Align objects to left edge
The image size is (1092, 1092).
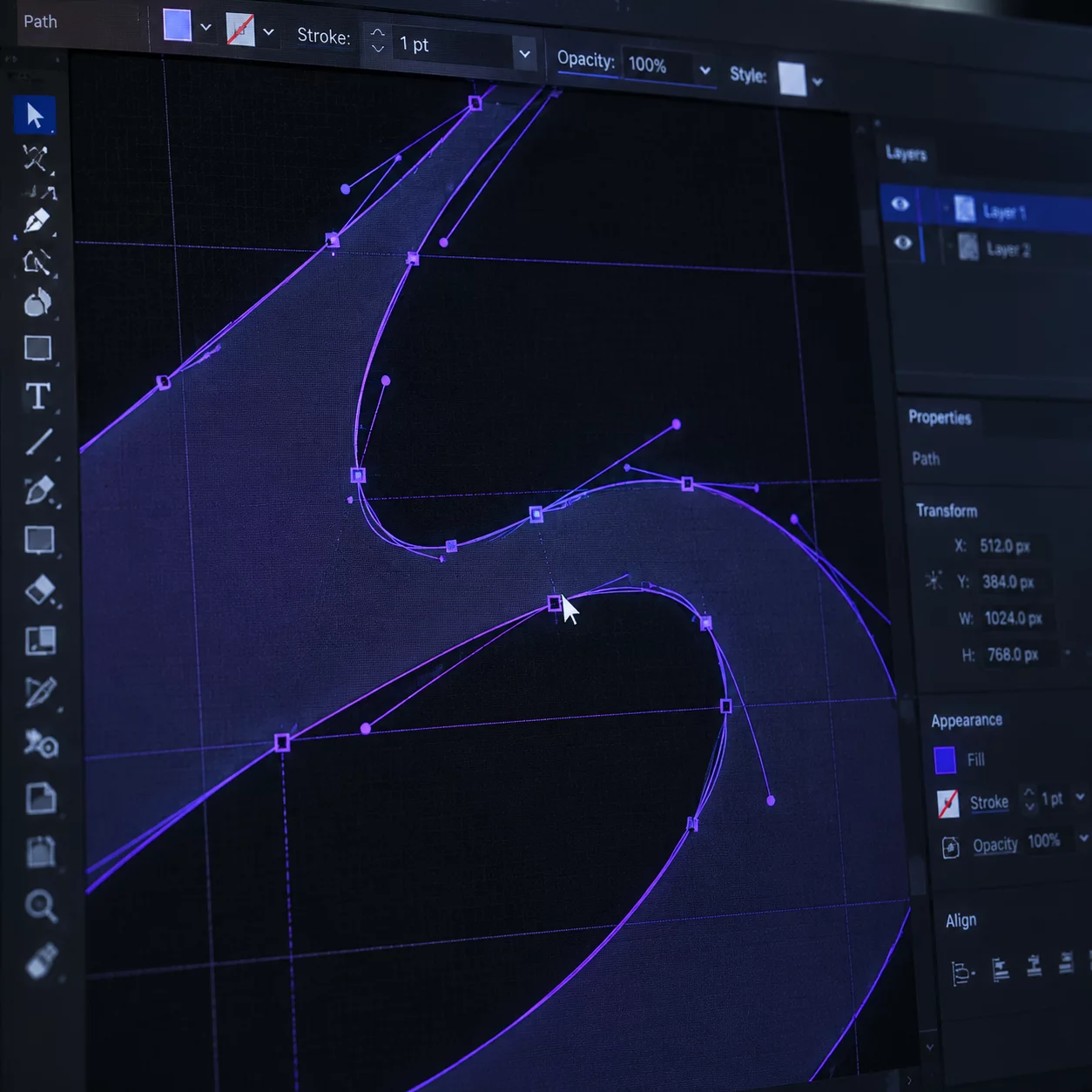(x=1001, y=968)
